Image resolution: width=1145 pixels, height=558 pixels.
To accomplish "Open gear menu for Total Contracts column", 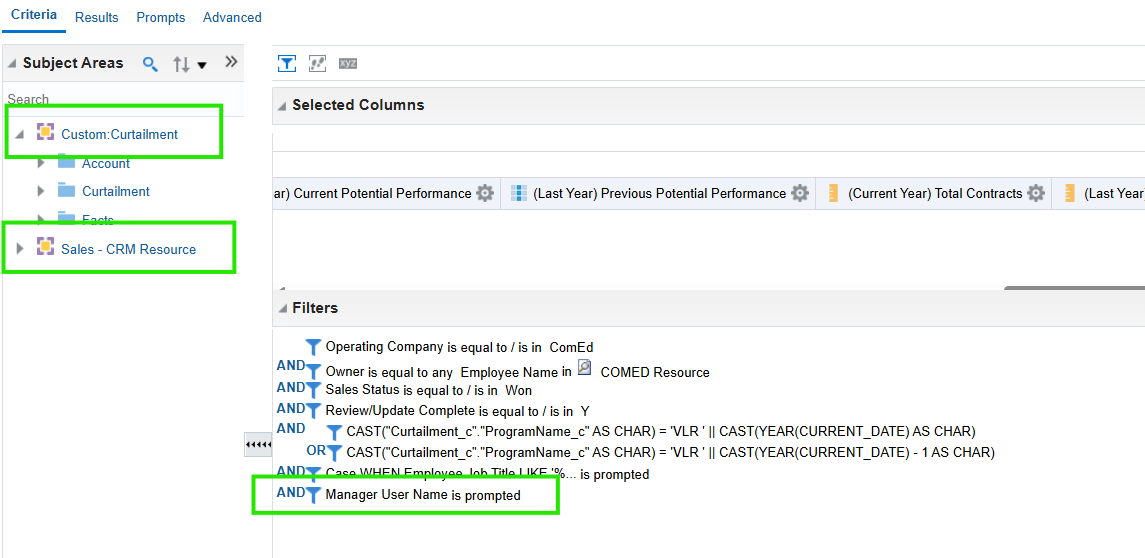I will coord(1035,194).
